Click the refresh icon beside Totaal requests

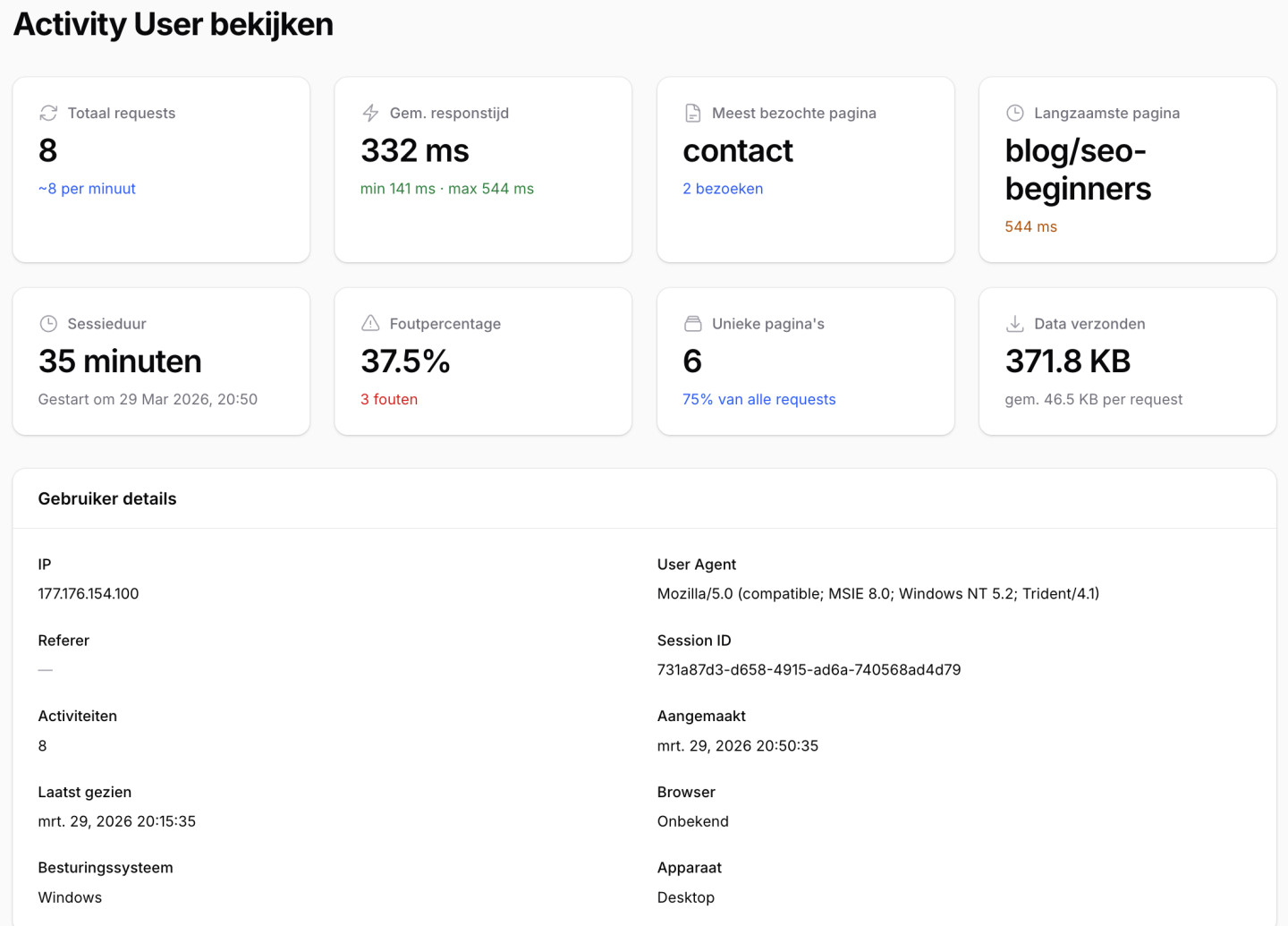48,113
